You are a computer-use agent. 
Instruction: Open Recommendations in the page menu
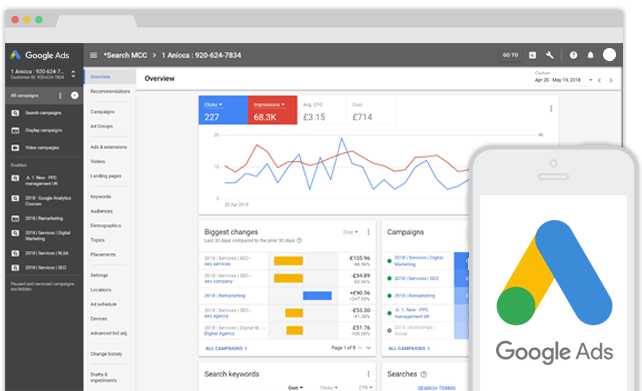[110, 91]
